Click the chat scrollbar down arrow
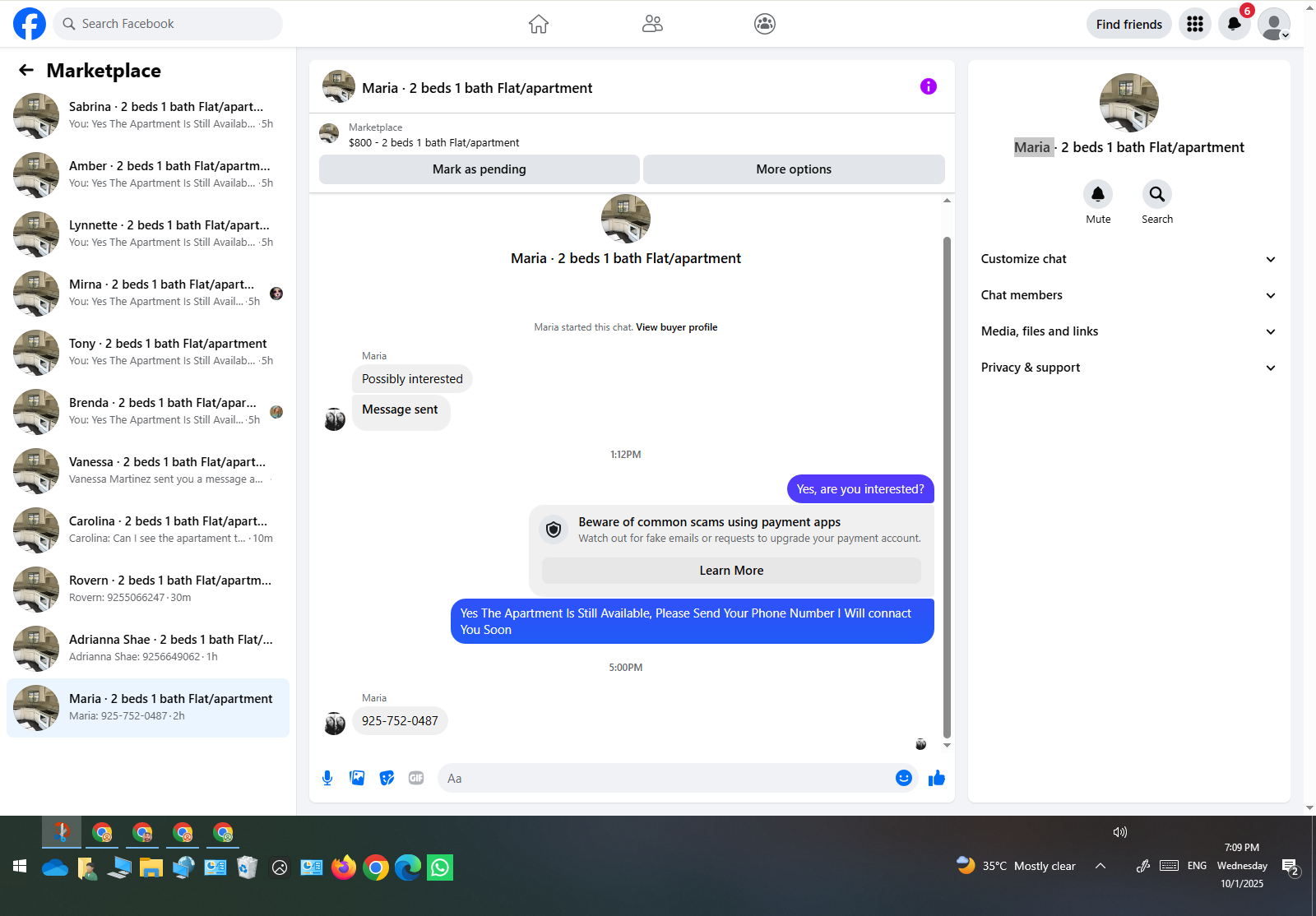This screenshot has width=1316, height=916. point(947,746)
